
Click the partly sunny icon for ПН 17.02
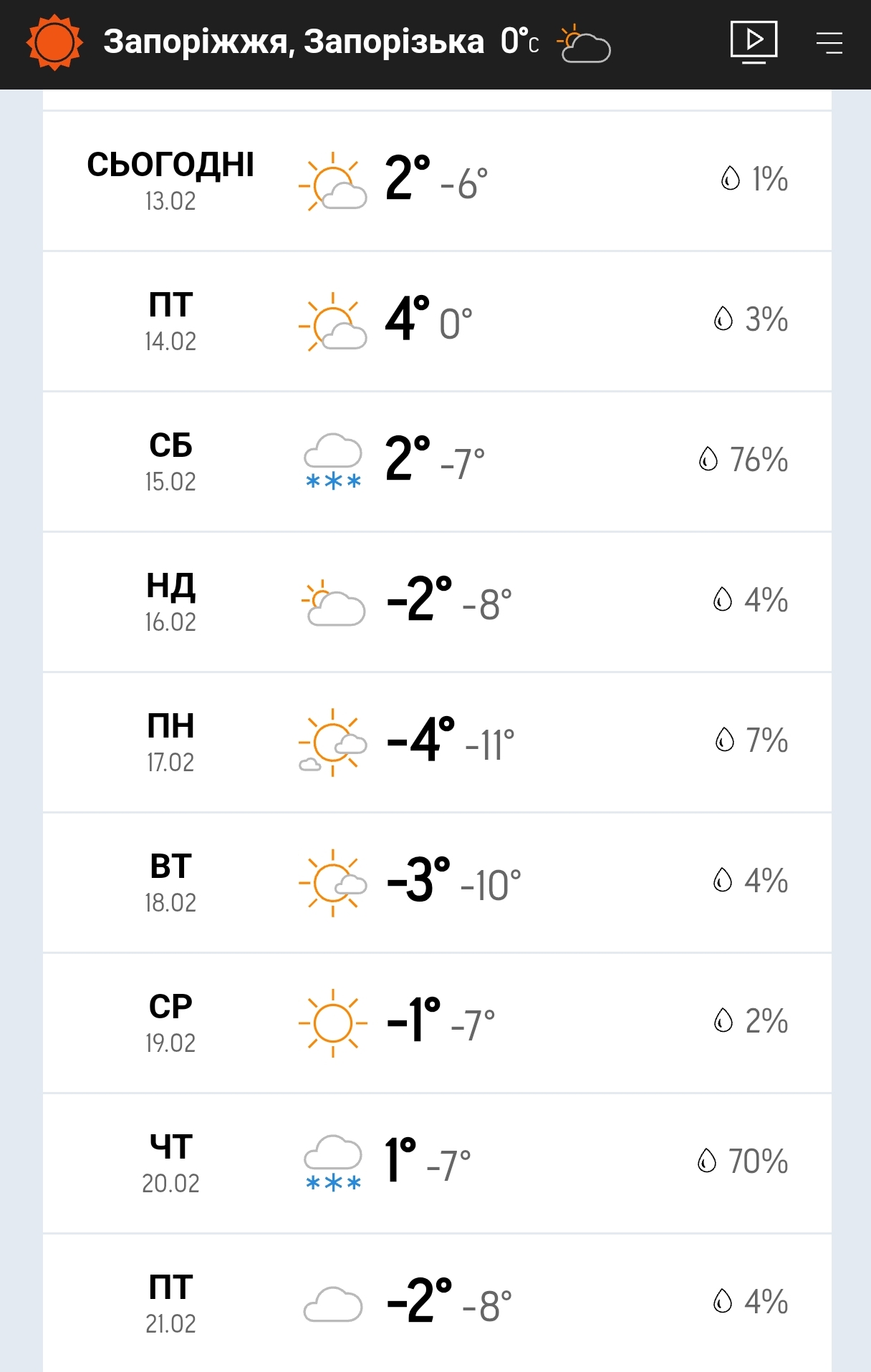[333, 742]
